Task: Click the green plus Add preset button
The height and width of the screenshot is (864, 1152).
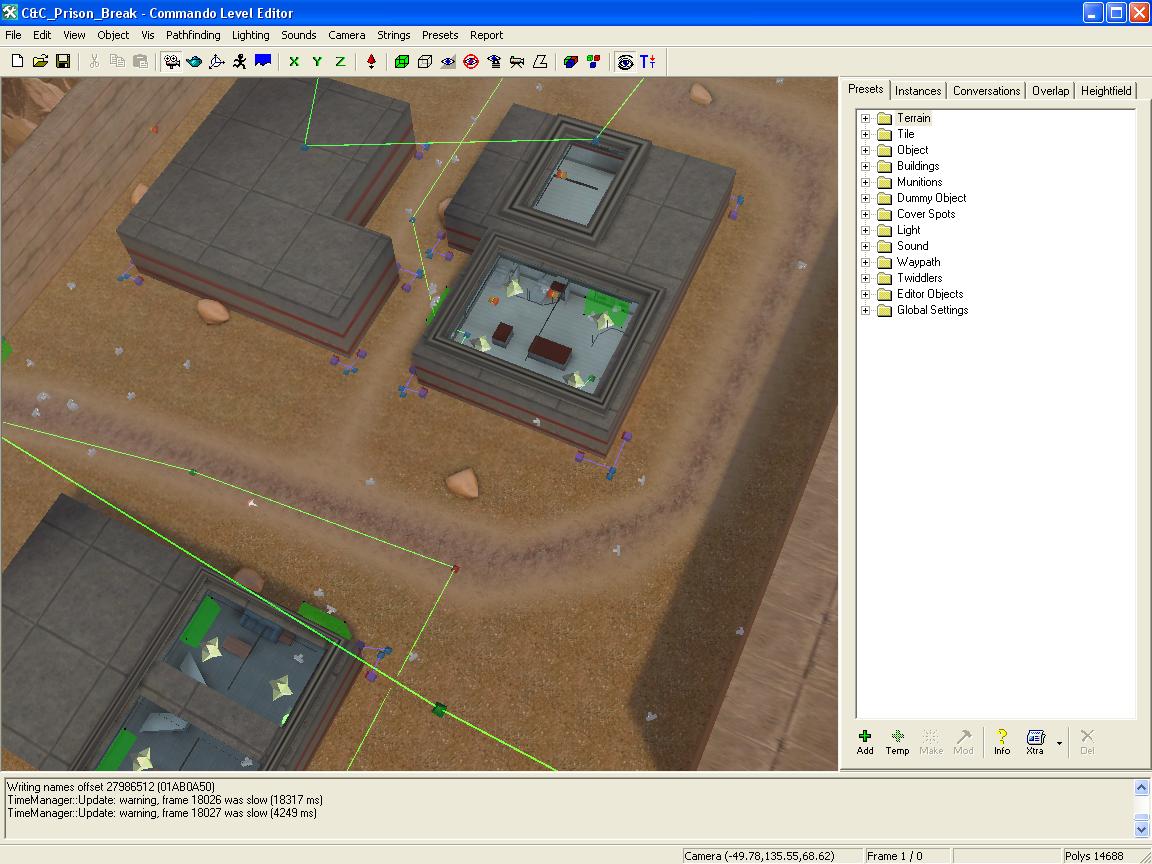Action: [x=865, y=741]
